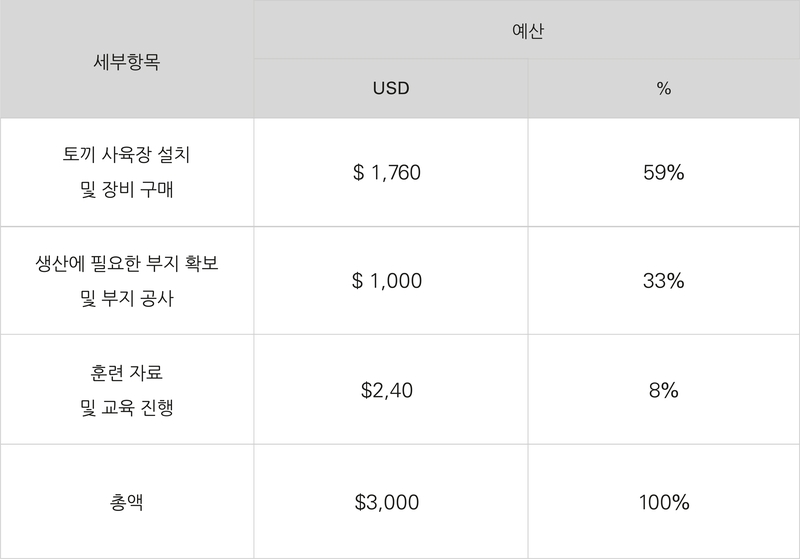Screen dimensions: 800x559
Task: Click the 세부항목 header cell
Action: [127, 59]
